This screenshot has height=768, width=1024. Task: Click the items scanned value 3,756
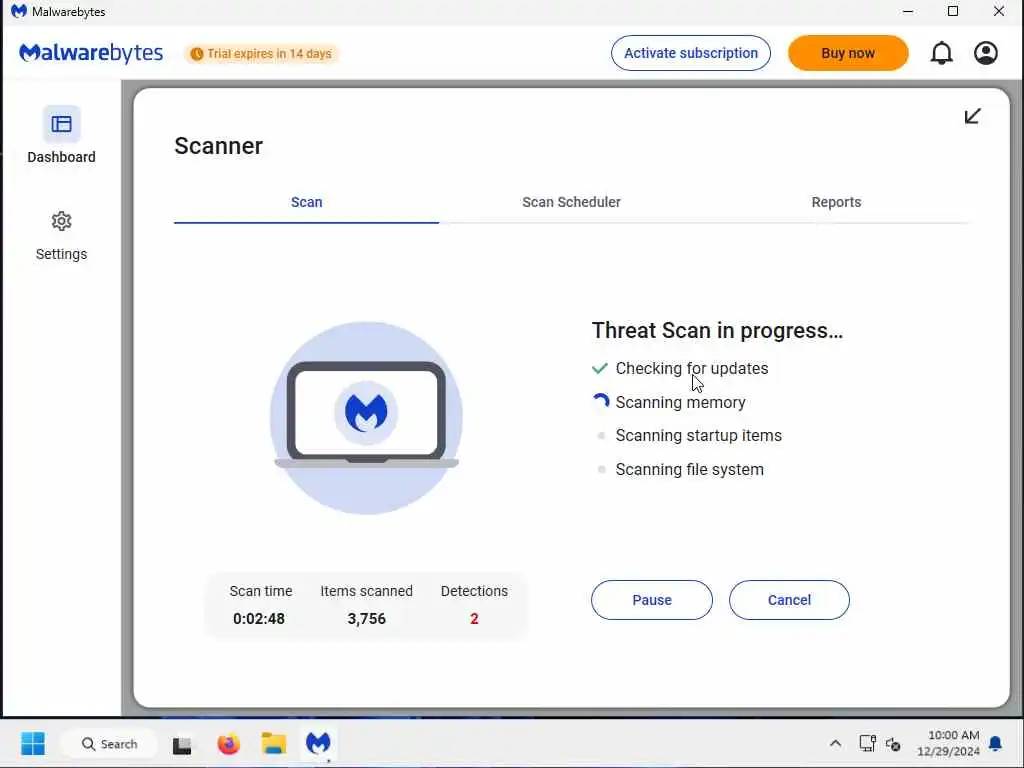(366, 618)
